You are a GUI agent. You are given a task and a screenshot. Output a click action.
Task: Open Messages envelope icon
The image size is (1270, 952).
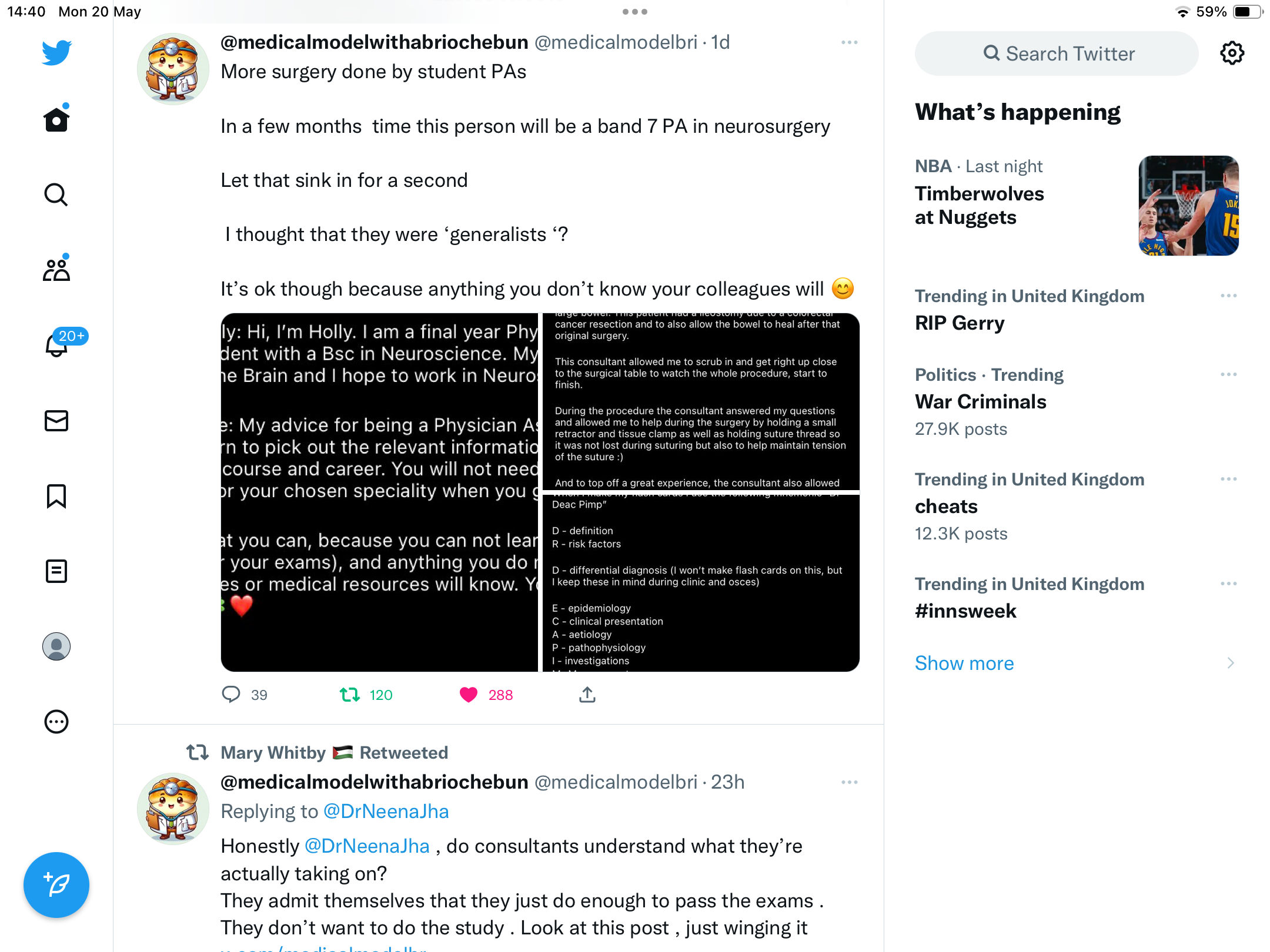[x=56, y=421]
